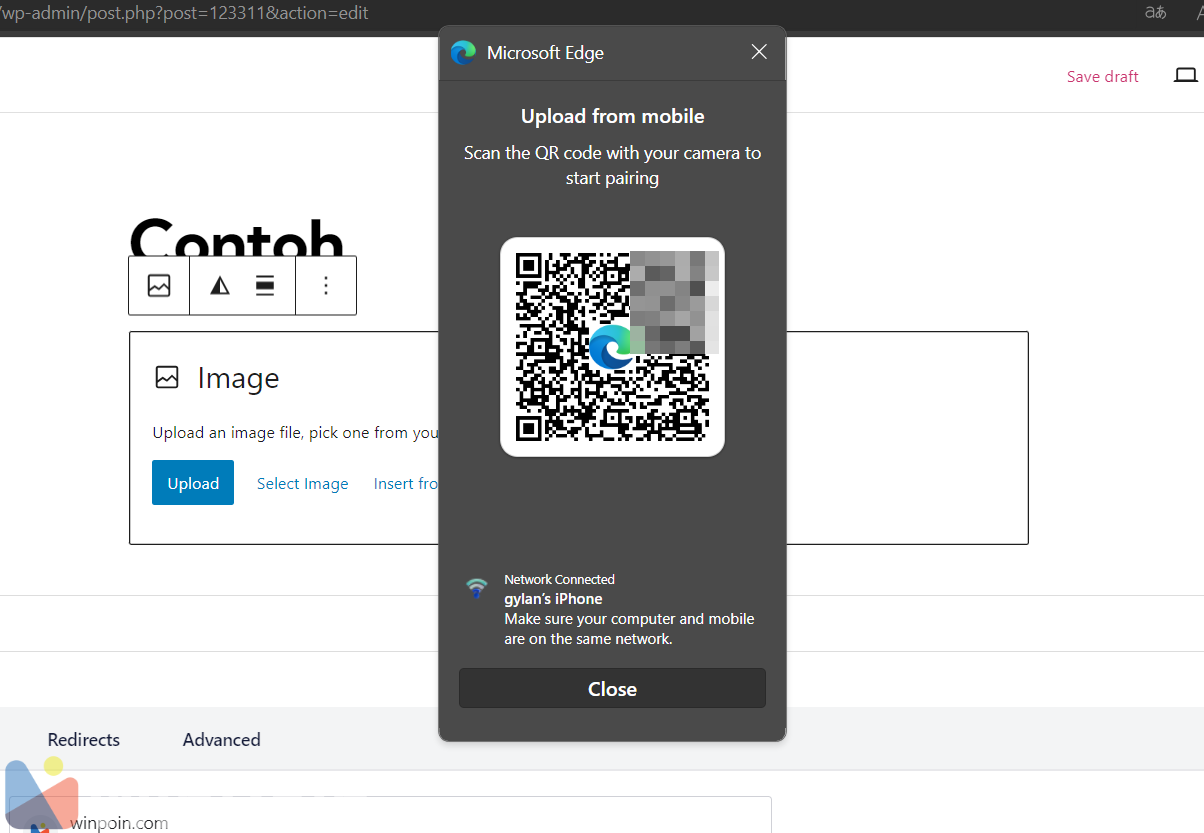Open the Select Image media library link
Viewport: 1204px width, 833px height.
point(302,484)
